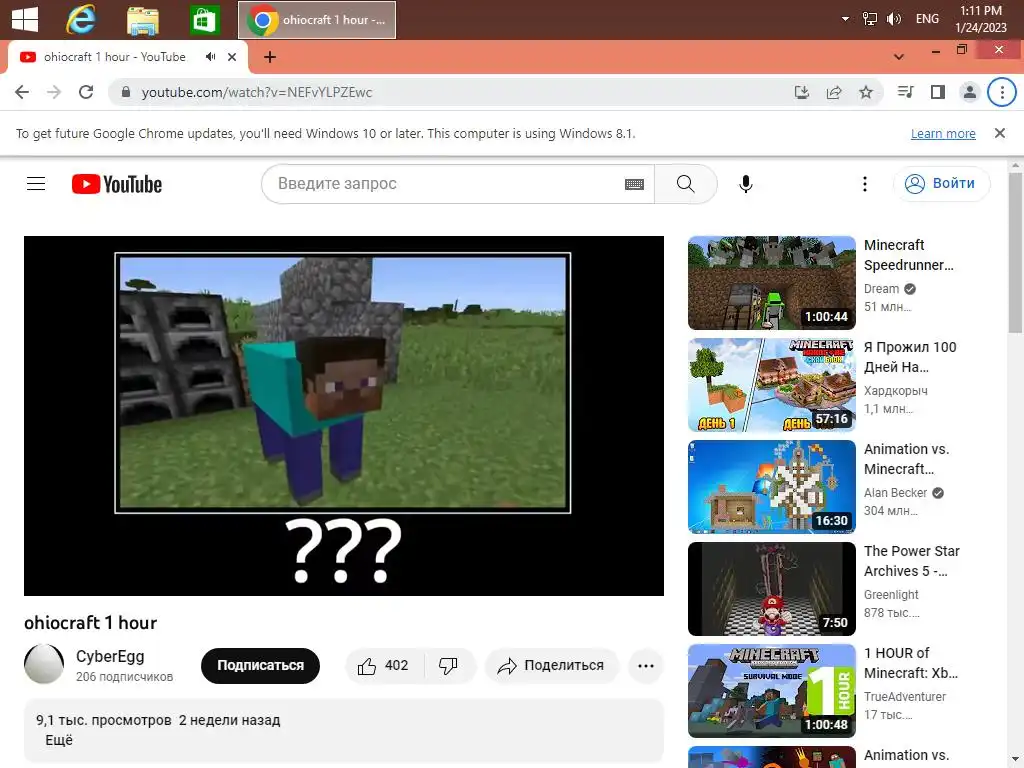Close the ohiocraft YouTube tab
1024x768 pixels.
coord(232,57)
